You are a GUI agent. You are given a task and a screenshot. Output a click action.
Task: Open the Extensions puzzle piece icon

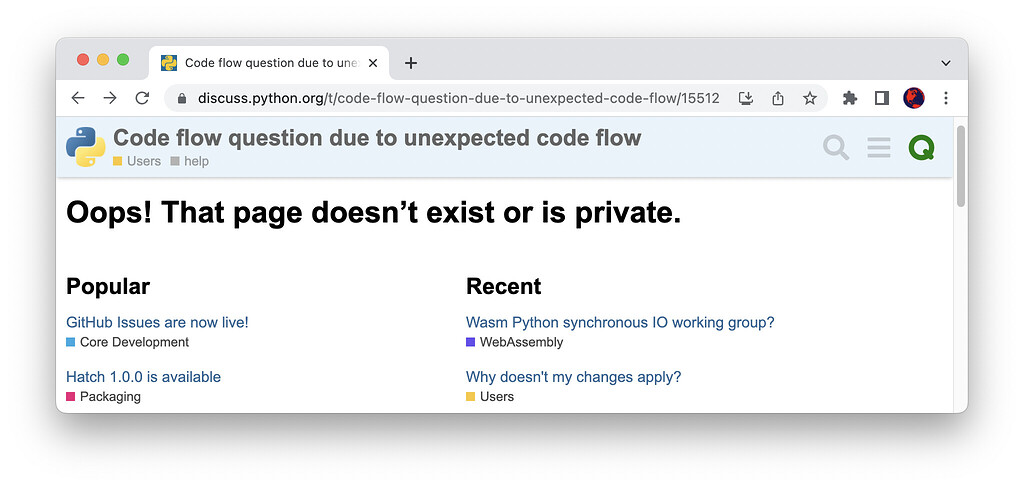(x=850, y=99)
